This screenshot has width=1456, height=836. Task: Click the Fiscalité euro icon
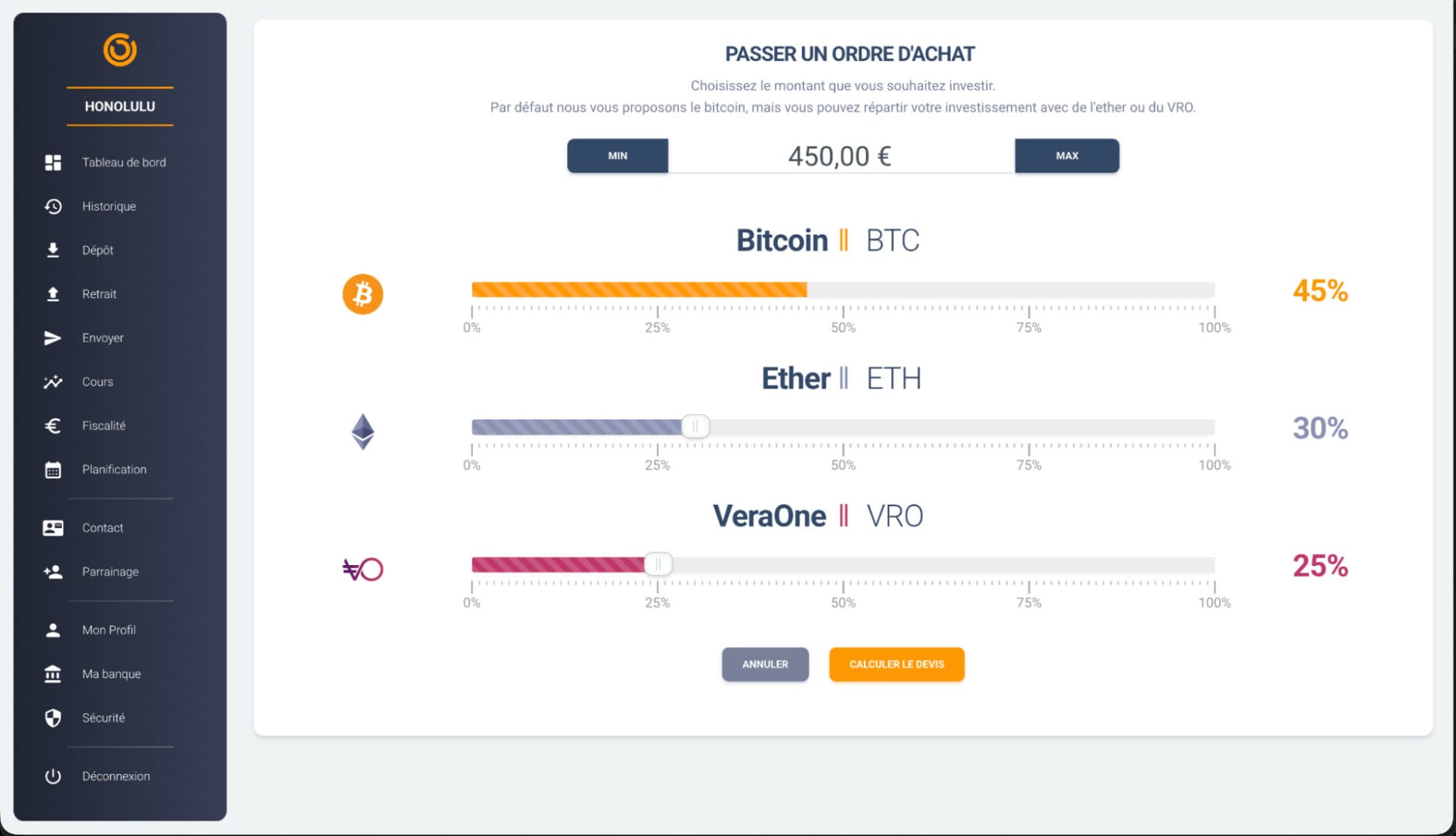(x=53, y=426)
